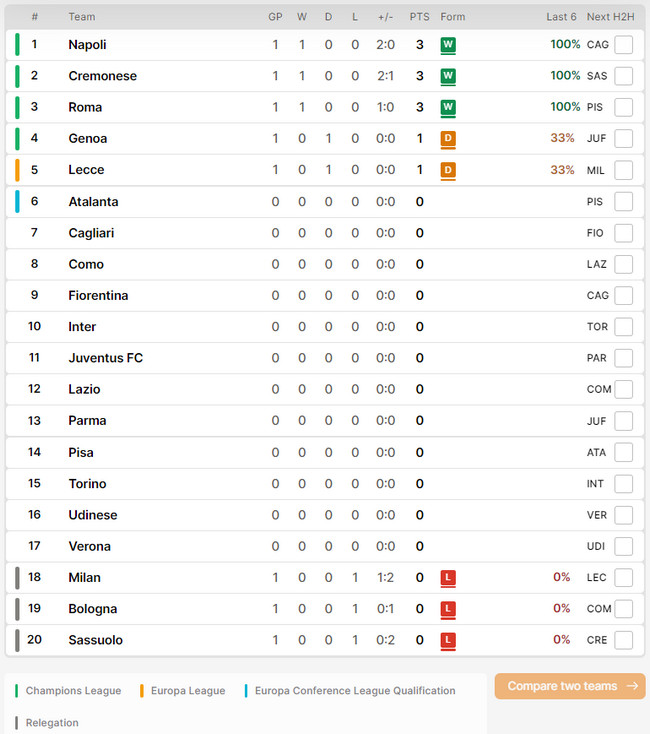Open the Fiorentina team page

click(98, 295)
